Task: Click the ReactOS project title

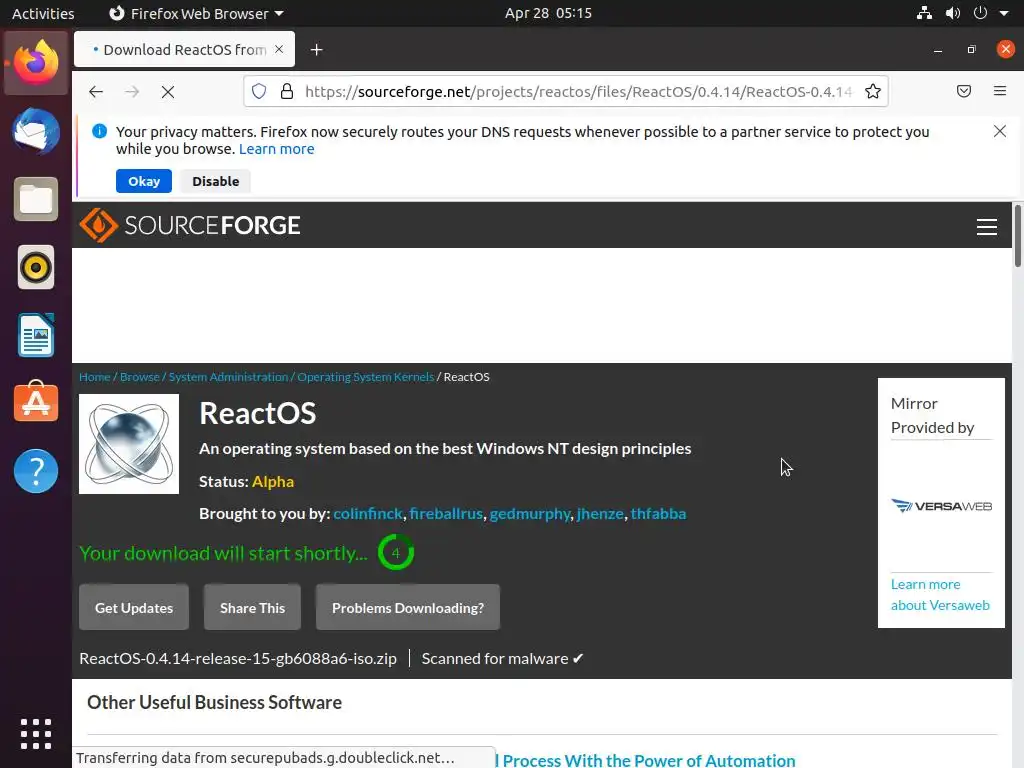Action: (x=257, y=413)
